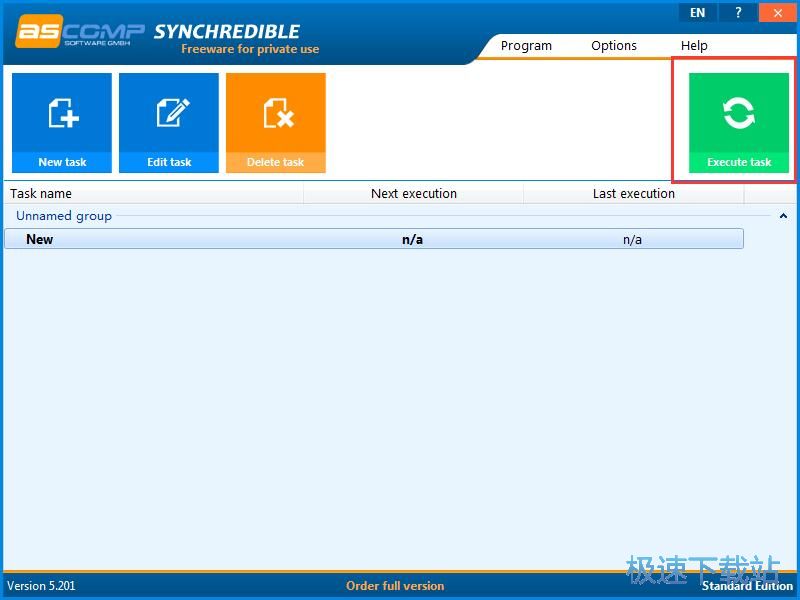The width and height of the screenshot is (800, 600).
Task: Click the Last execution n/a value
Action: (632, 239)
